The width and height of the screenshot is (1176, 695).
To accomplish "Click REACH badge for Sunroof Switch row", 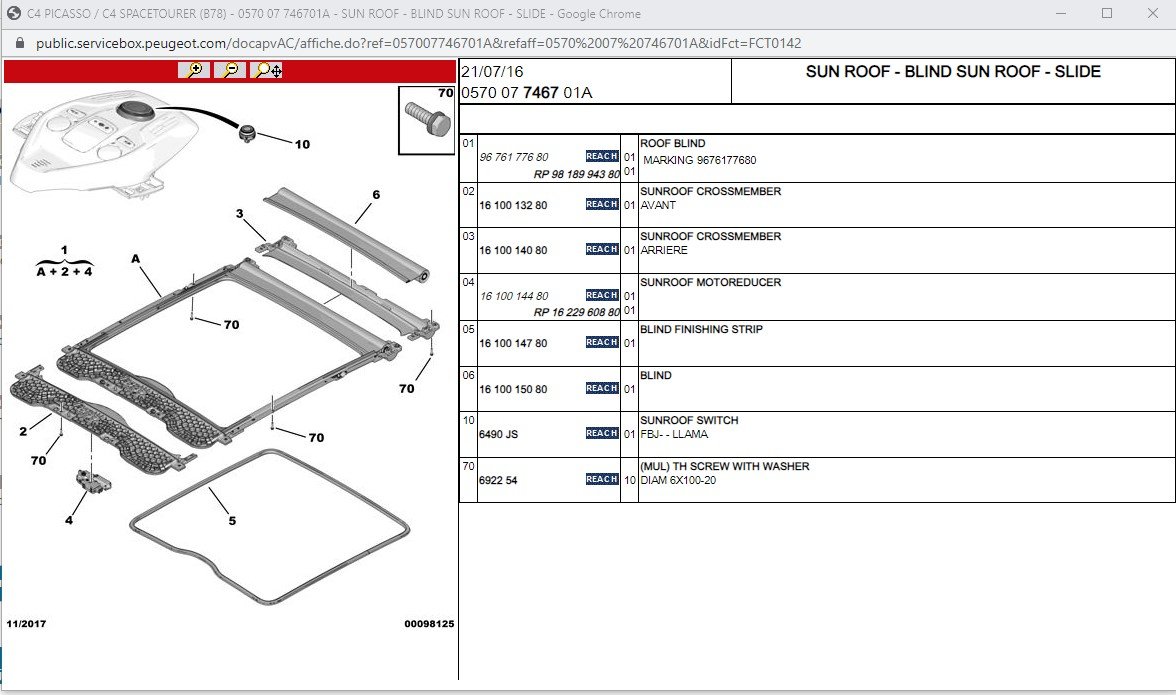I will [602, 433].
